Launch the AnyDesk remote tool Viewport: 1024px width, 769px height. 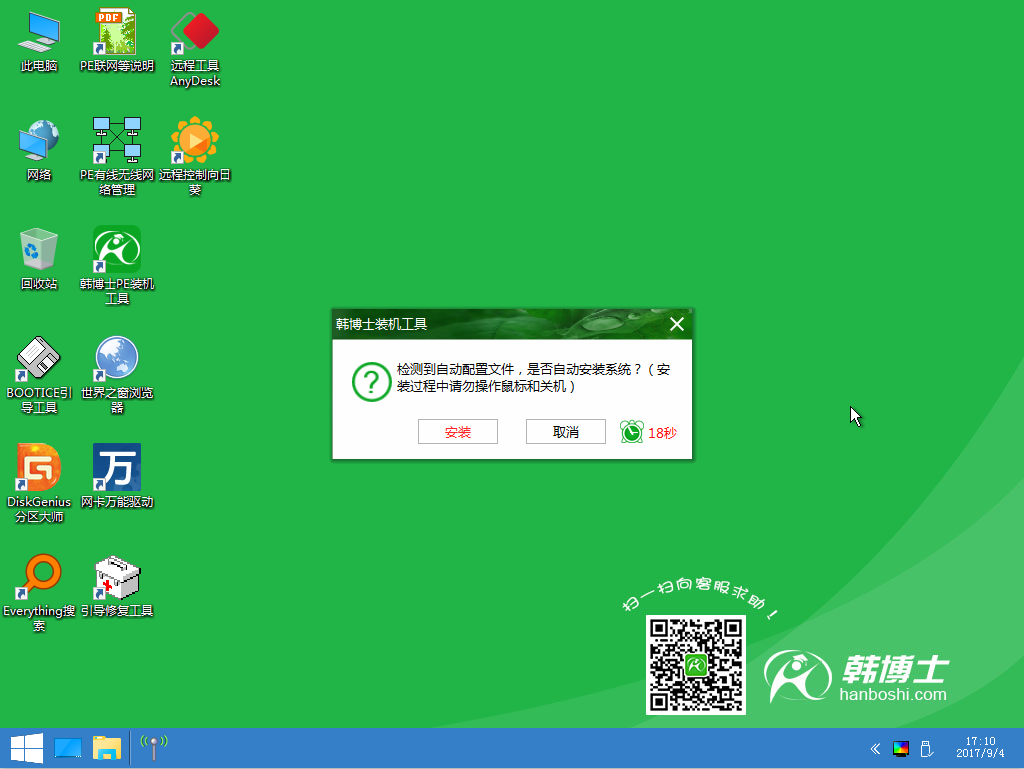(194, 33)
